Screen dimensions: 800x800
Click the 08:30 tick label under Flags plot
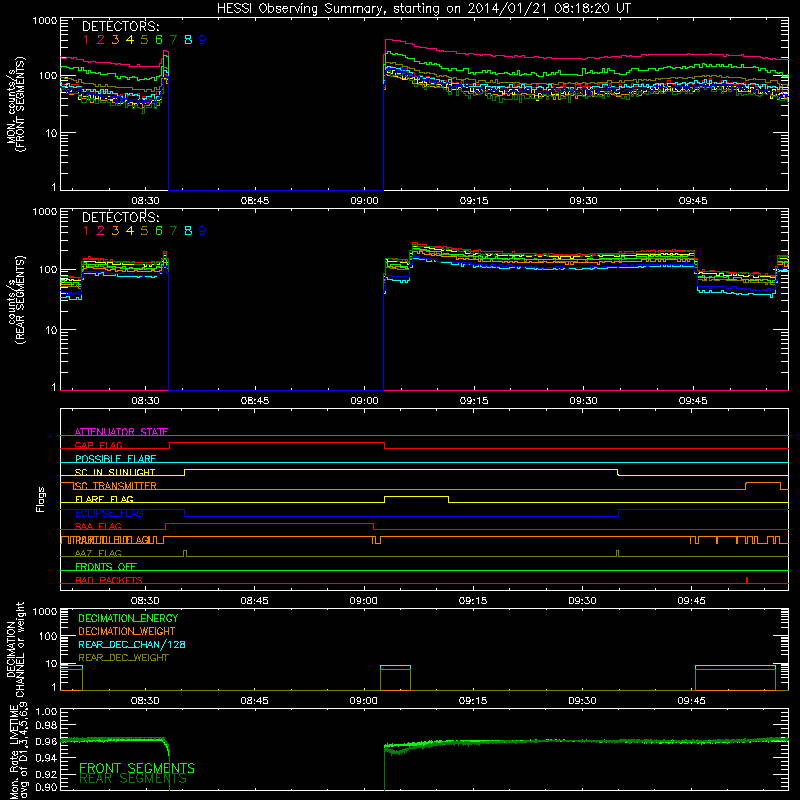coord(145,601)
